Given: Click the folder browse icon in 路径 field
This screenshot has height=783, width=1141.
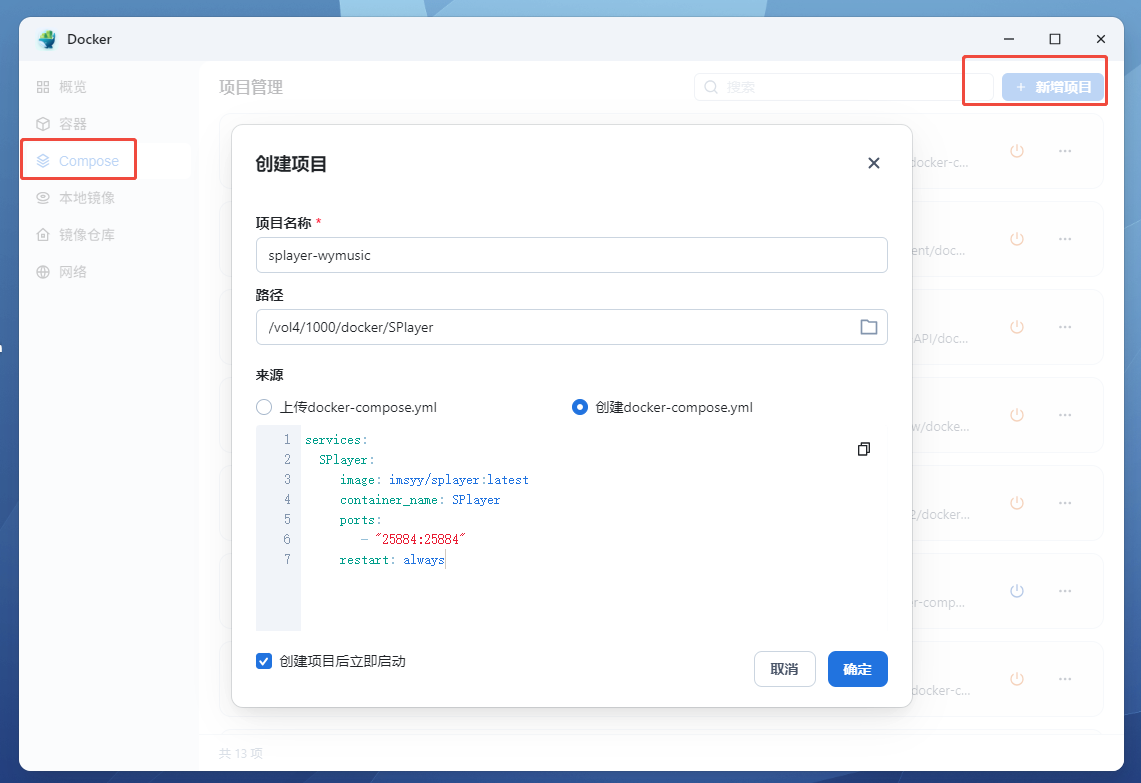Looking at the screenshot, I should (x=868, y=327).
